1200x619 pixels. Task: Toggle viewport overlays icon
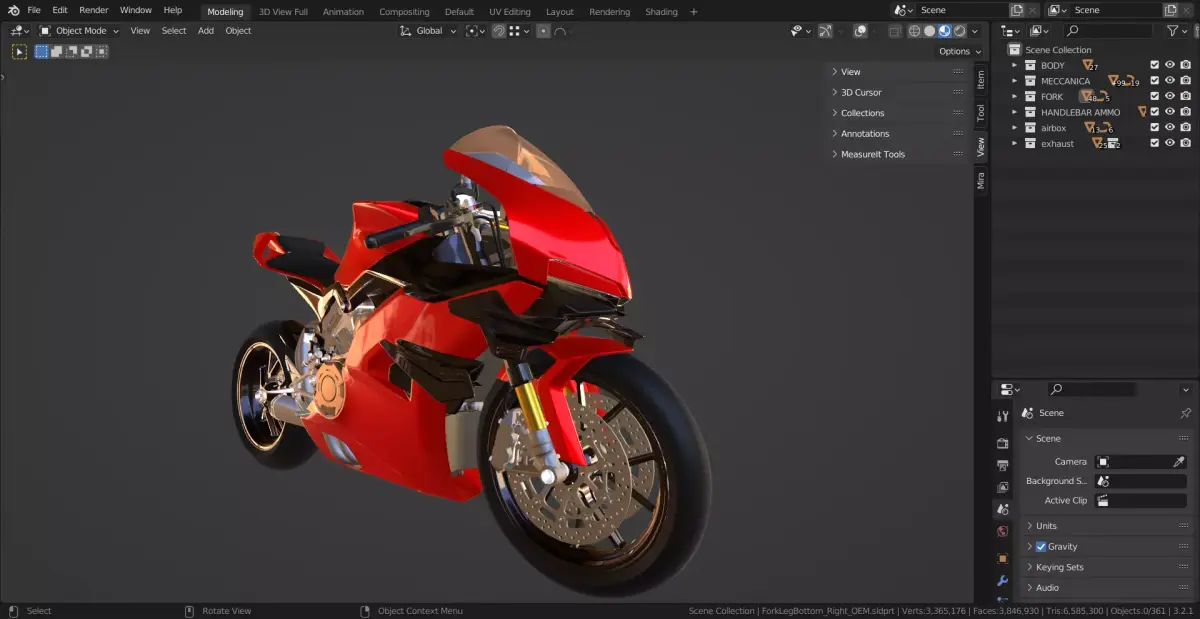click(860, 31)
